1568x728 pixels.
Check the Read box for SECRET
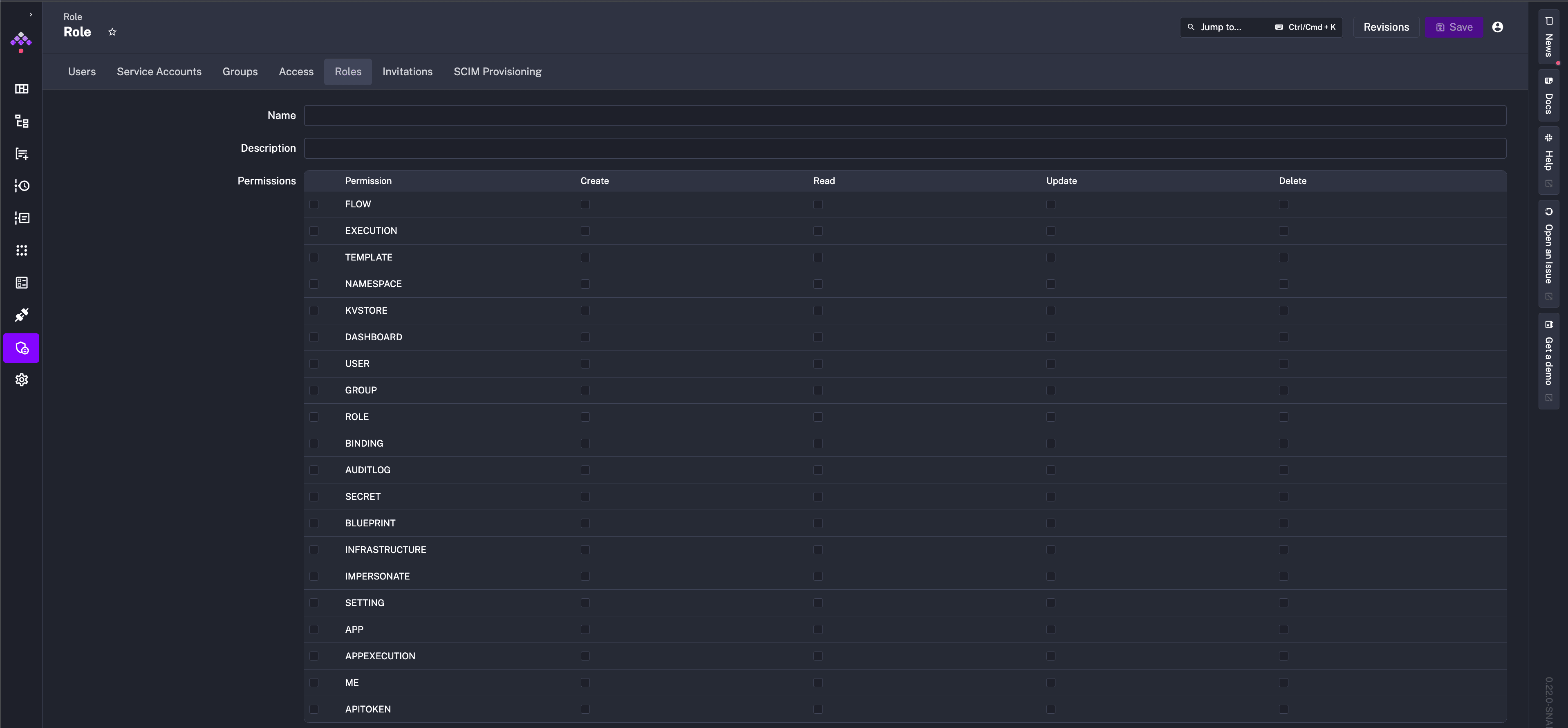click(818, 497)
